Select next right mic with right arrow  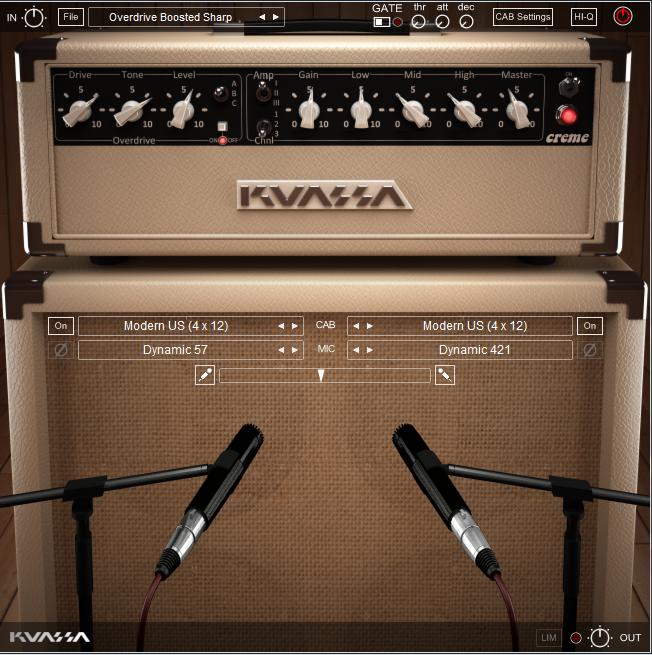coord(370,350)
